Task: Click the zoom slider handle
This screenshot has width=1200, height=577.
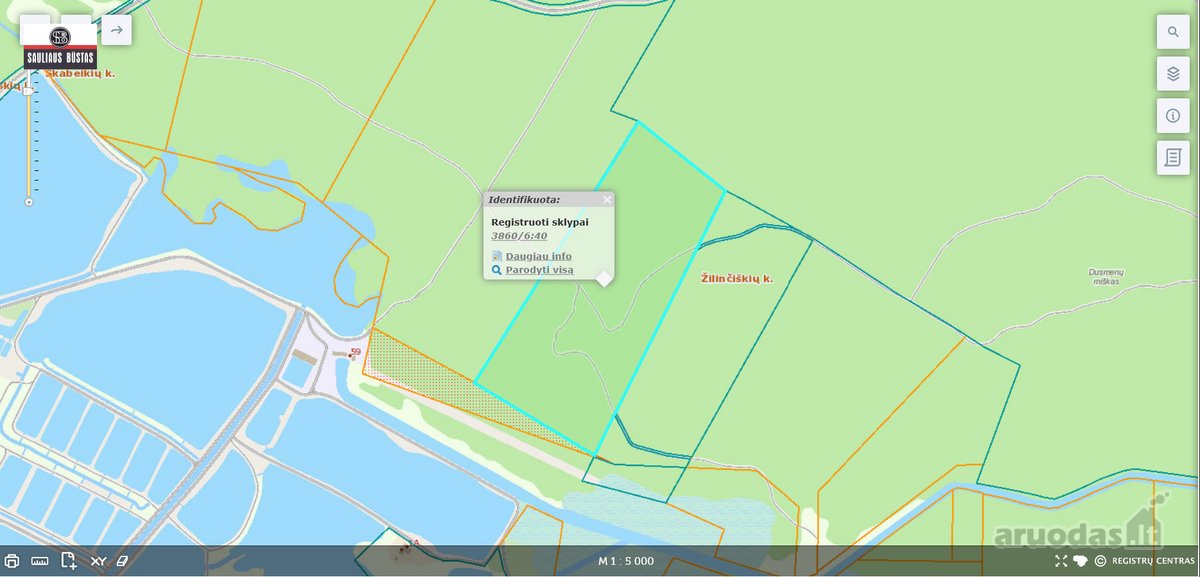Action: [x=29, y=91]
